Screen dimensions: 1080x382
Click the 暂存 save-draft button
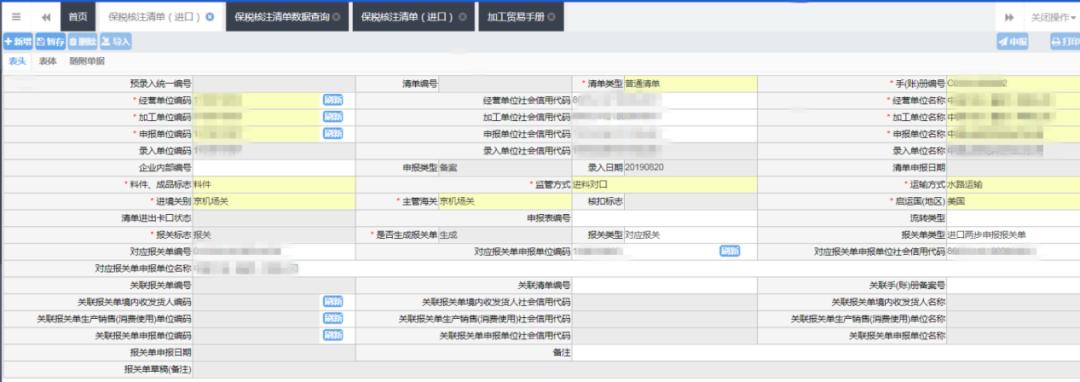point(50,42)
